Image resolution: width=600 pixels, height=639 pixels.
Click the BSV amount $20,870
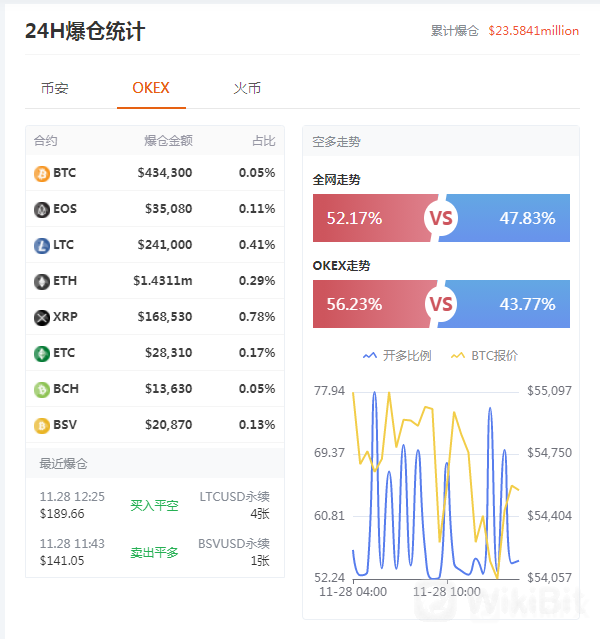tap(169, 425)
